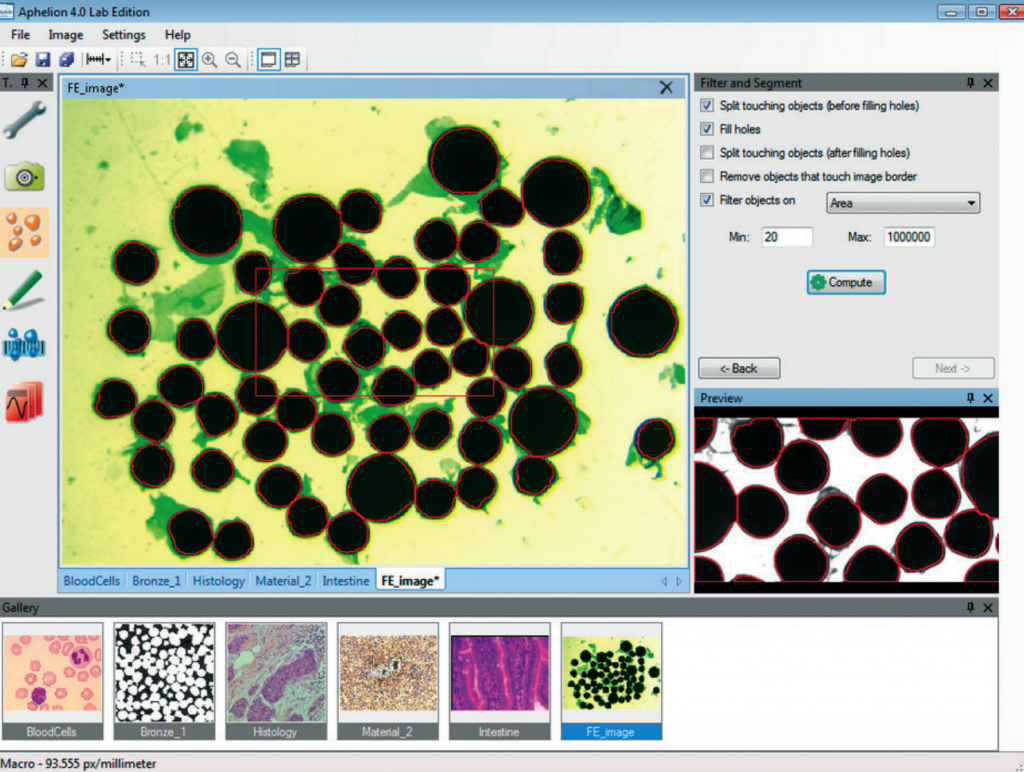
Task: Switch to multi-image grid view layout
Action: click(x=292, y=60)
